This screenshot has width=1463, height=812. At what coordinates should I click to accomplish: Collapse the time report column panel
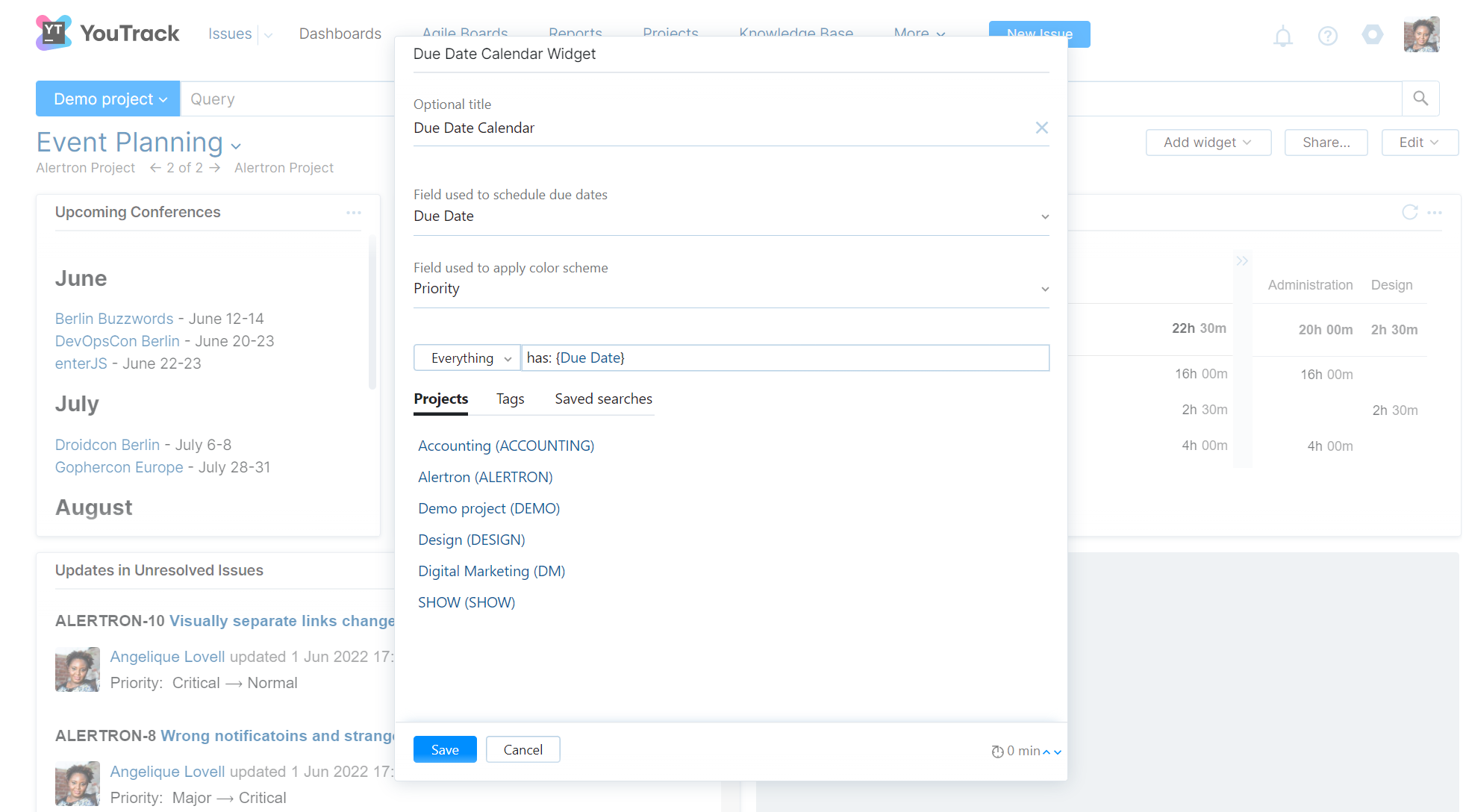(x=1242, y=260)
